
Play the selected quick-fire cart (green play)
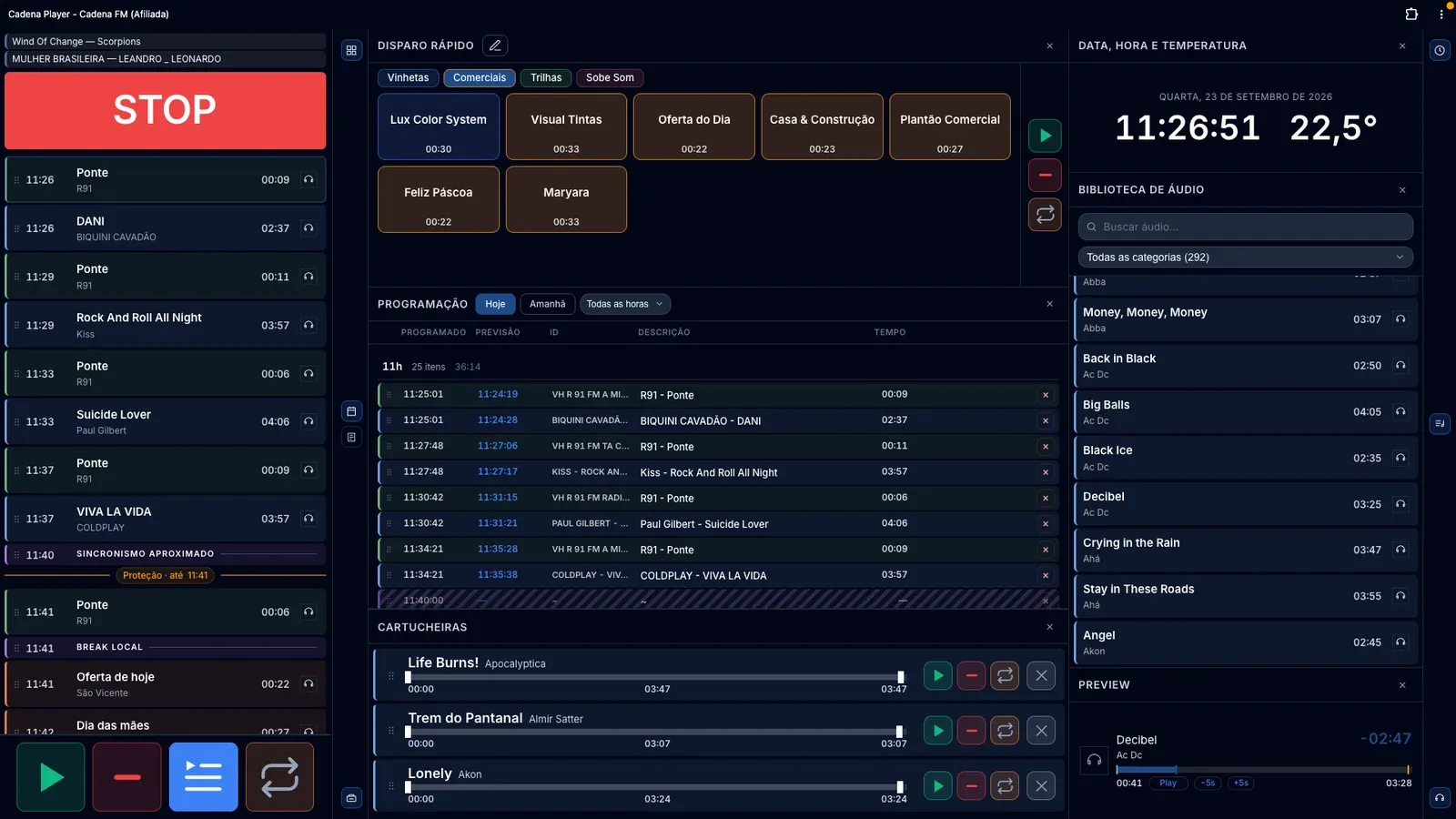[x=1045, y=136]
